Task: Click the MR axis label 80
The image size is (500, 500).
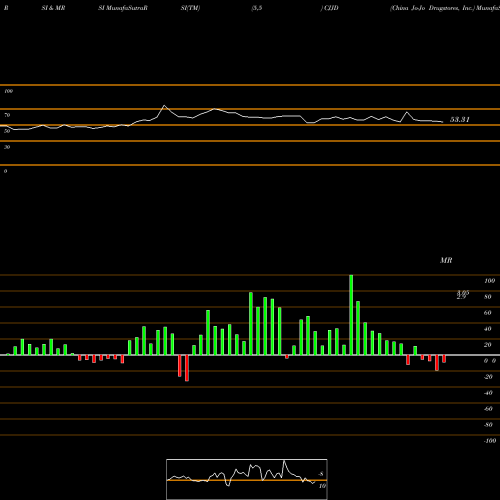Action: (488, 297)
